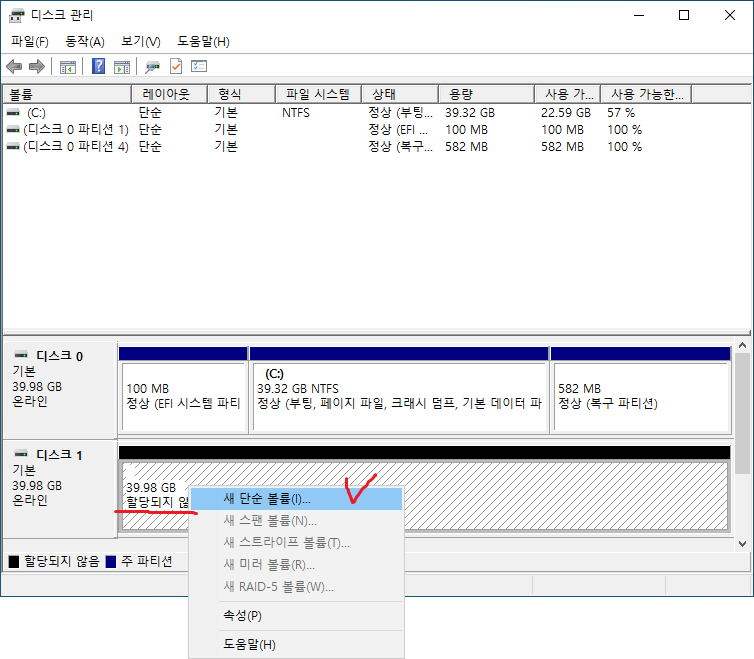The width and height of the screenshot is (754, 659).
Task: Click the 57 % free percentage cell
Action: tap(621, 113)
